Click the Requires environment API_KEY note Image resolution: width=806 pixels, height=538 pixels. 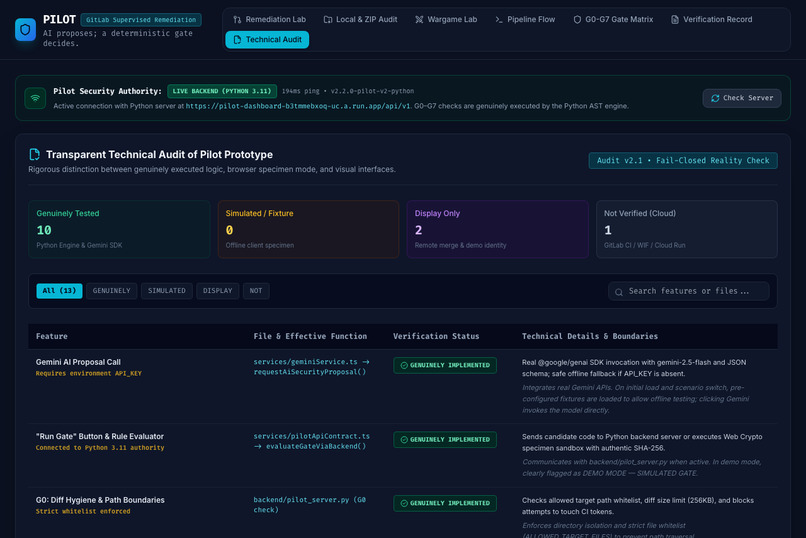point(88,374)
